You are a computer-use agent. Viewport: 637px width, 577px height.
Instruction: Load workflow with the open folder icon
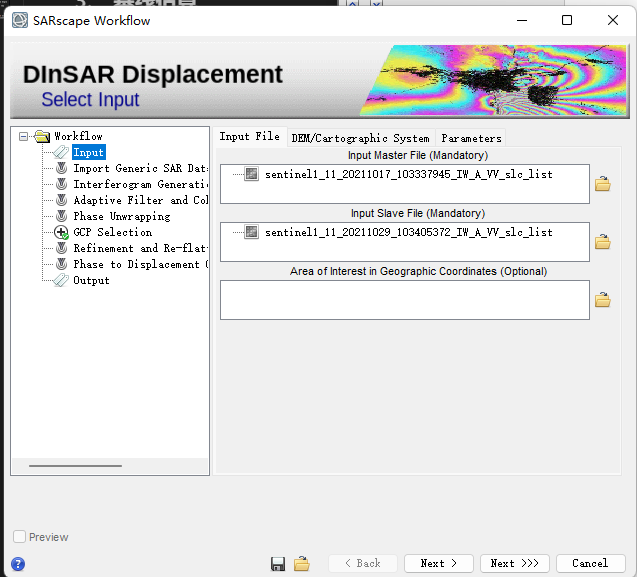[302, 564]
